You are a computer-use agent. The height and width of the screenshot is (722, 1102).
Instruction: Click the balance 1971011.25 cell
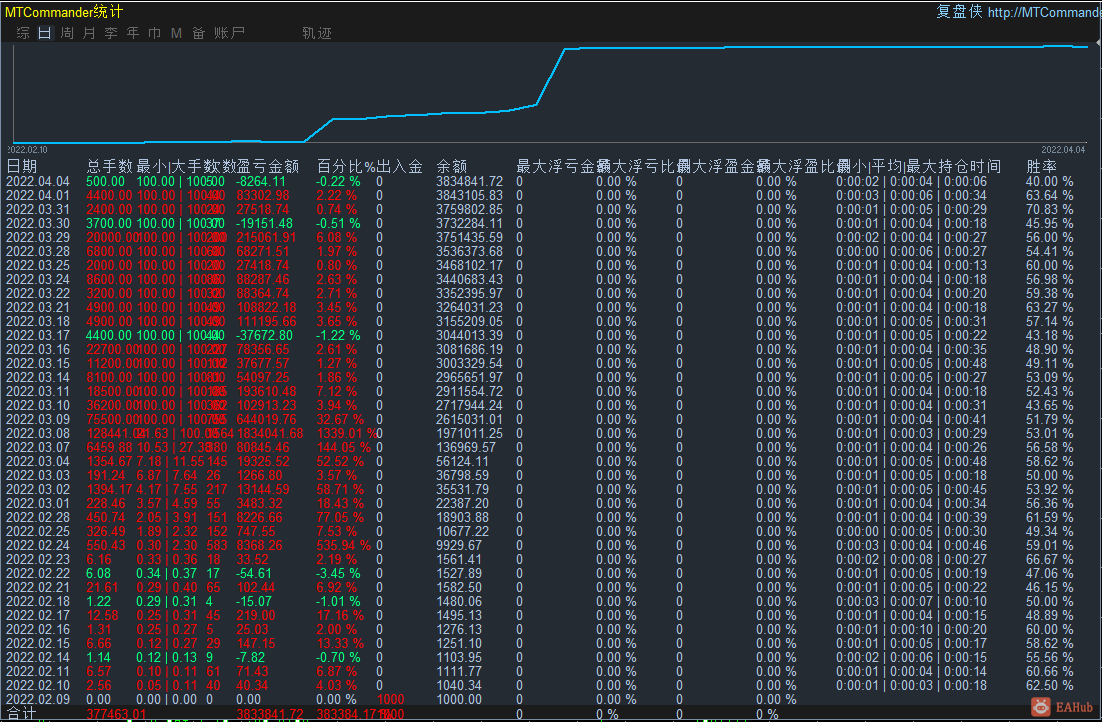[x=469, y=433]
